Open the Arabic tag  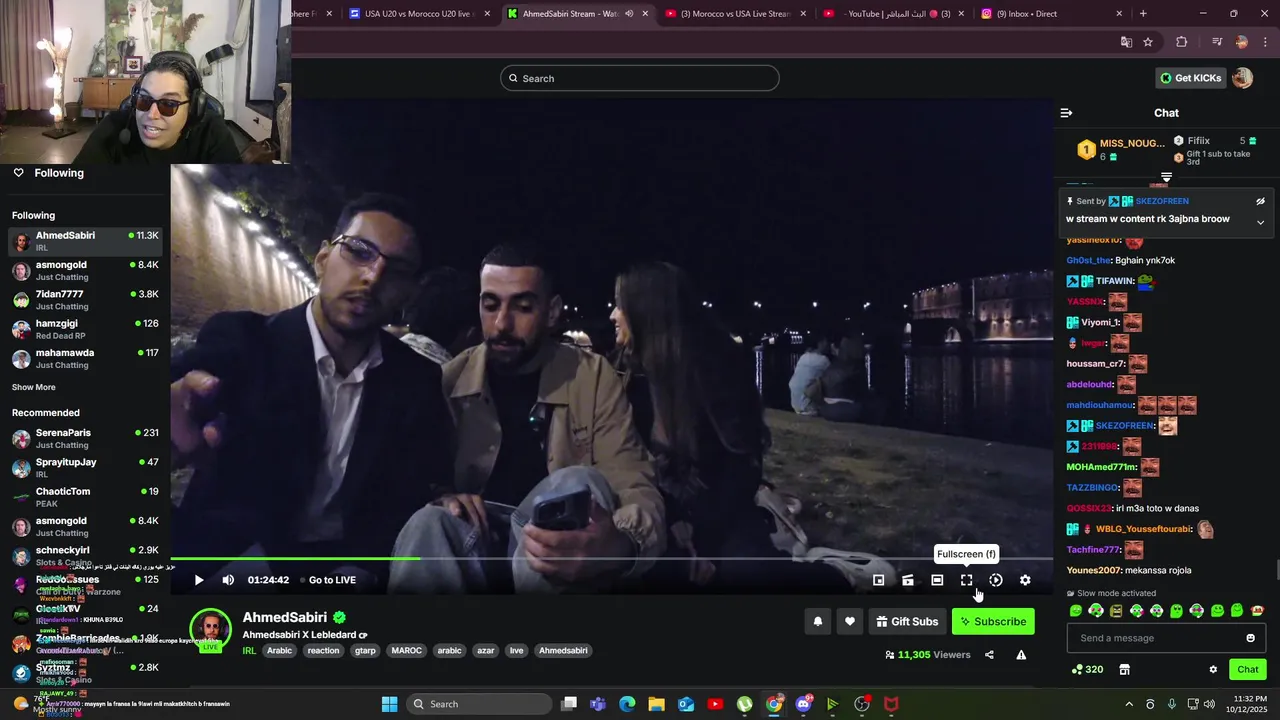(279, 650)
